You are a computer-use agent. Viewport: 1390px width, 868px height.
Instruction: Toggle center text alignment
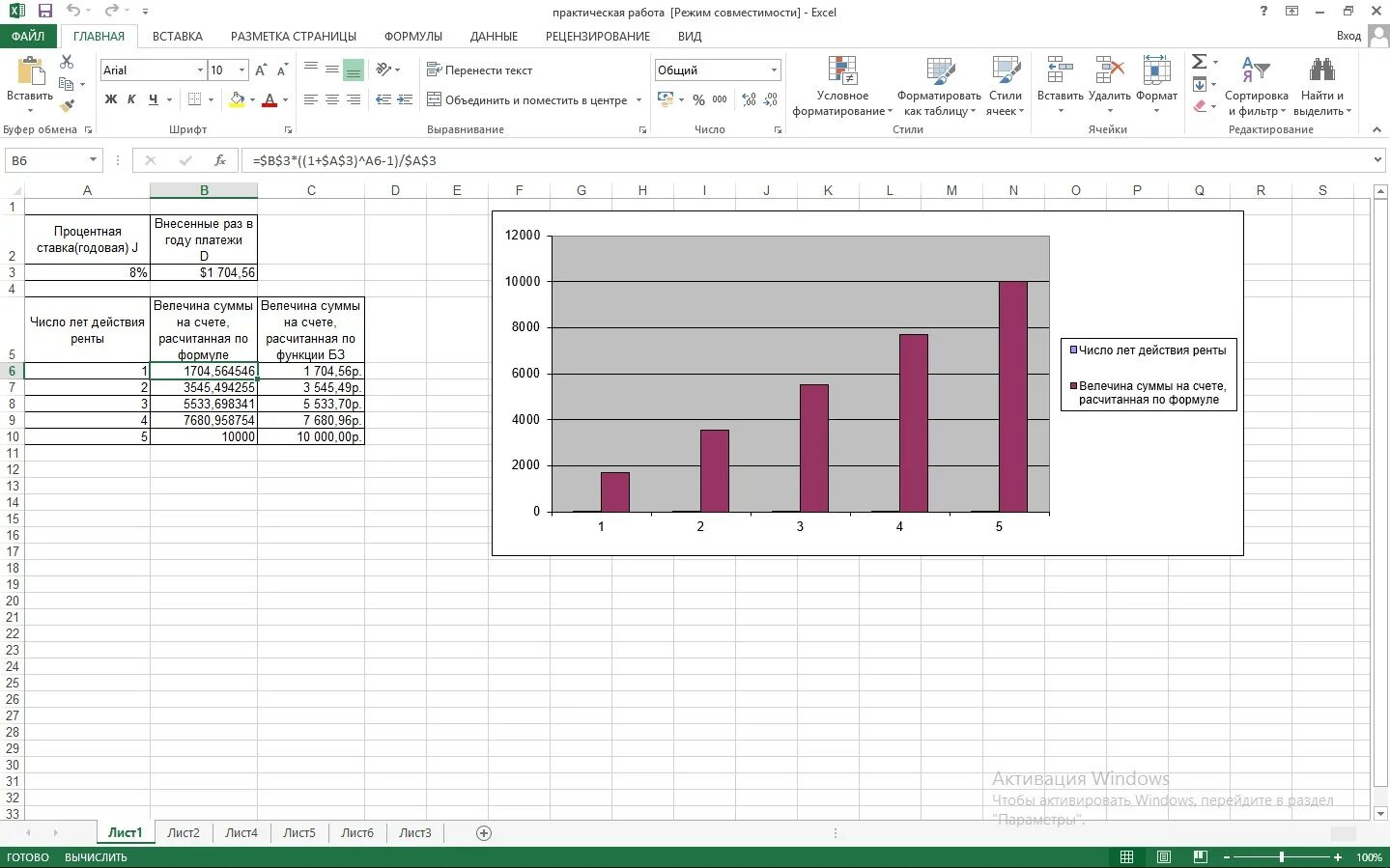tap(331, 99)
